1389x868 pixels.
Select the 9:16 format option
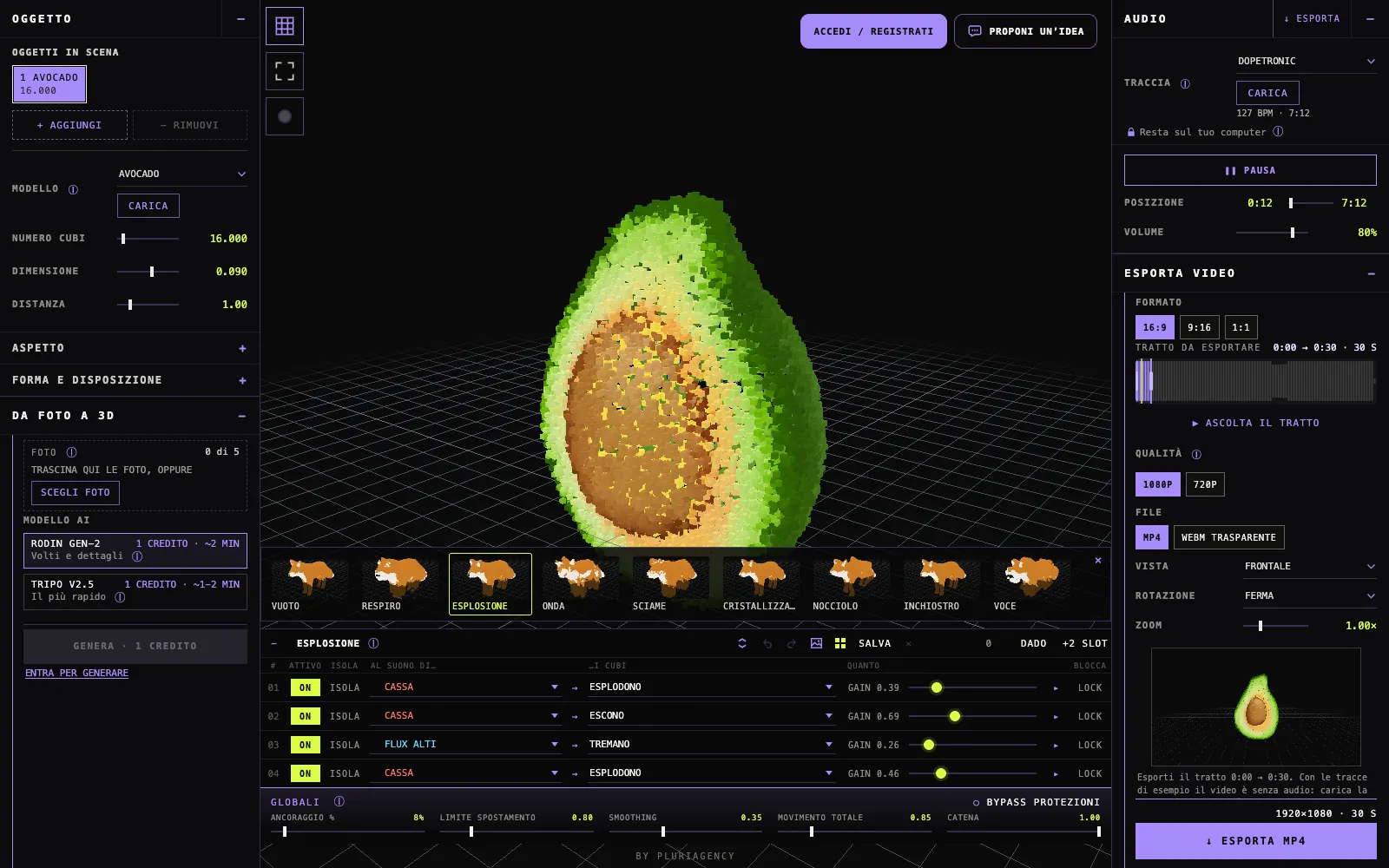pos(1199,327)
